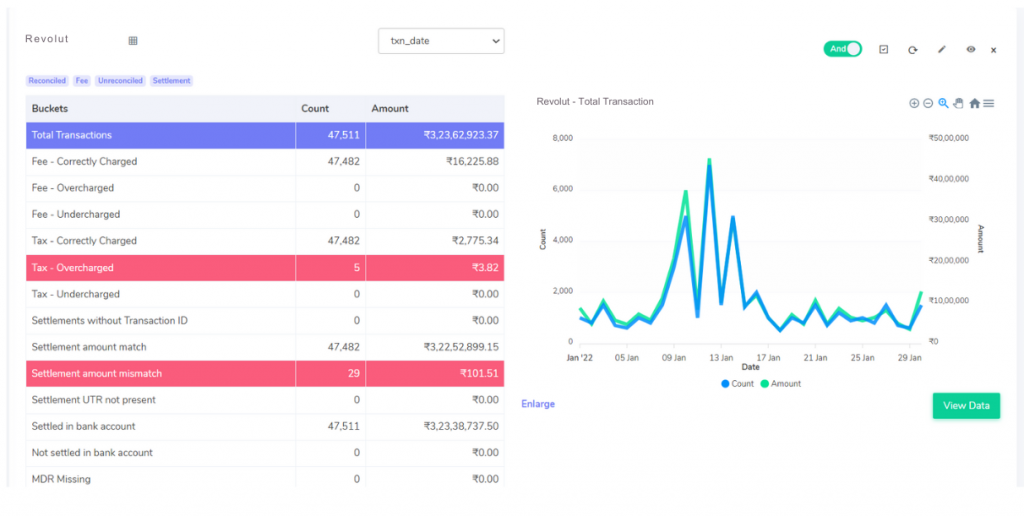1024x516 pixels.
Task: Select the Total Transactions row
Action: pos(265,135)
